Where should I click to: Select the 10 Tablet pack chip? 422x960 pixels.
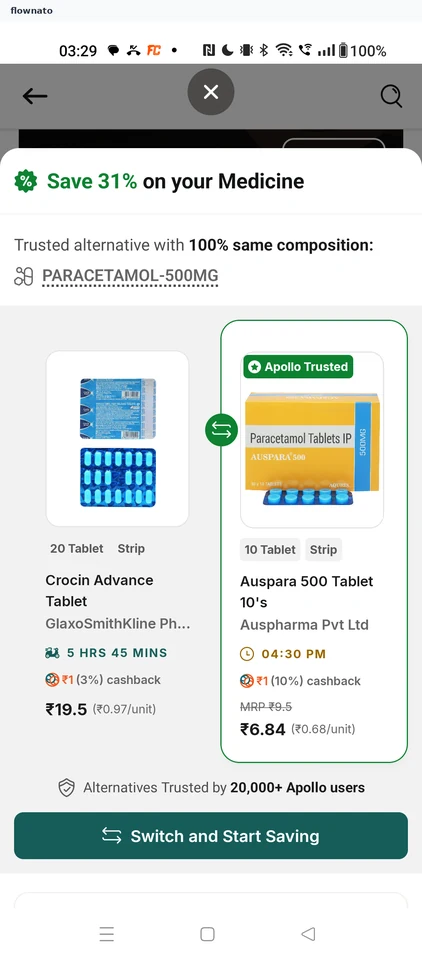[x=270, y=550]
